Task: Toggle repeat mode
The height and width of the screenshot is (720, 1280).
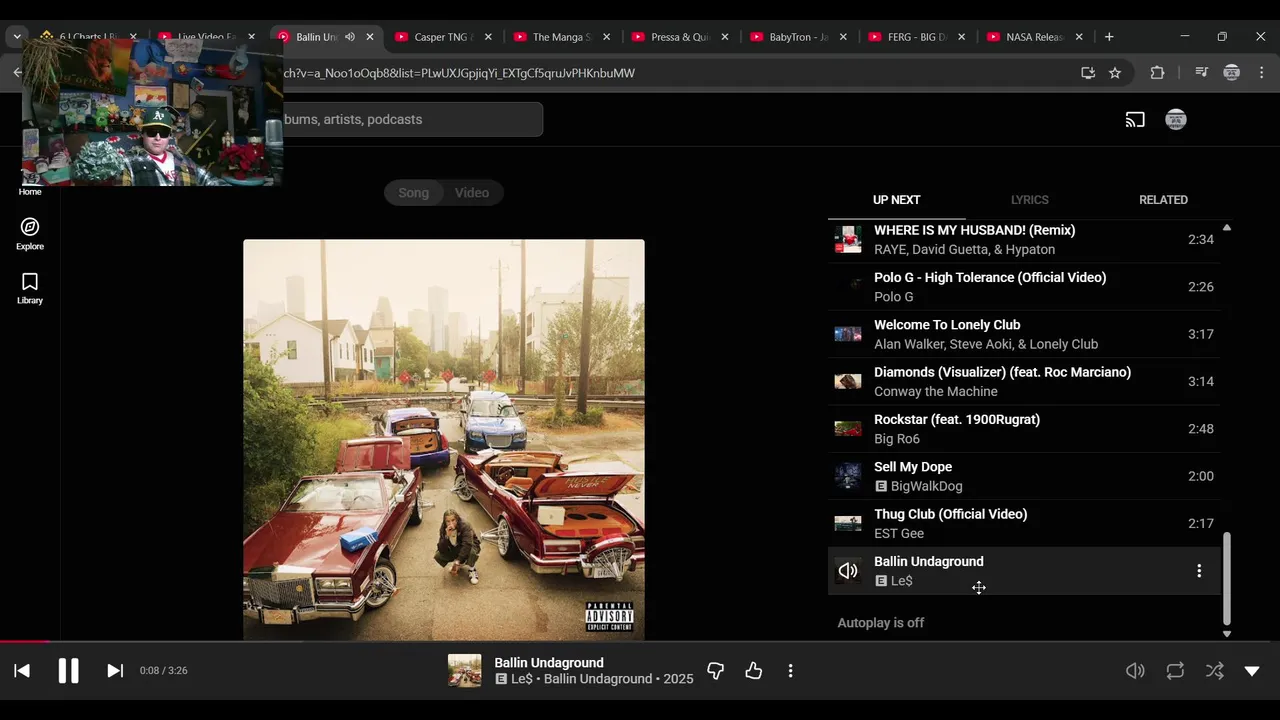Action: tap(1175, 671)
